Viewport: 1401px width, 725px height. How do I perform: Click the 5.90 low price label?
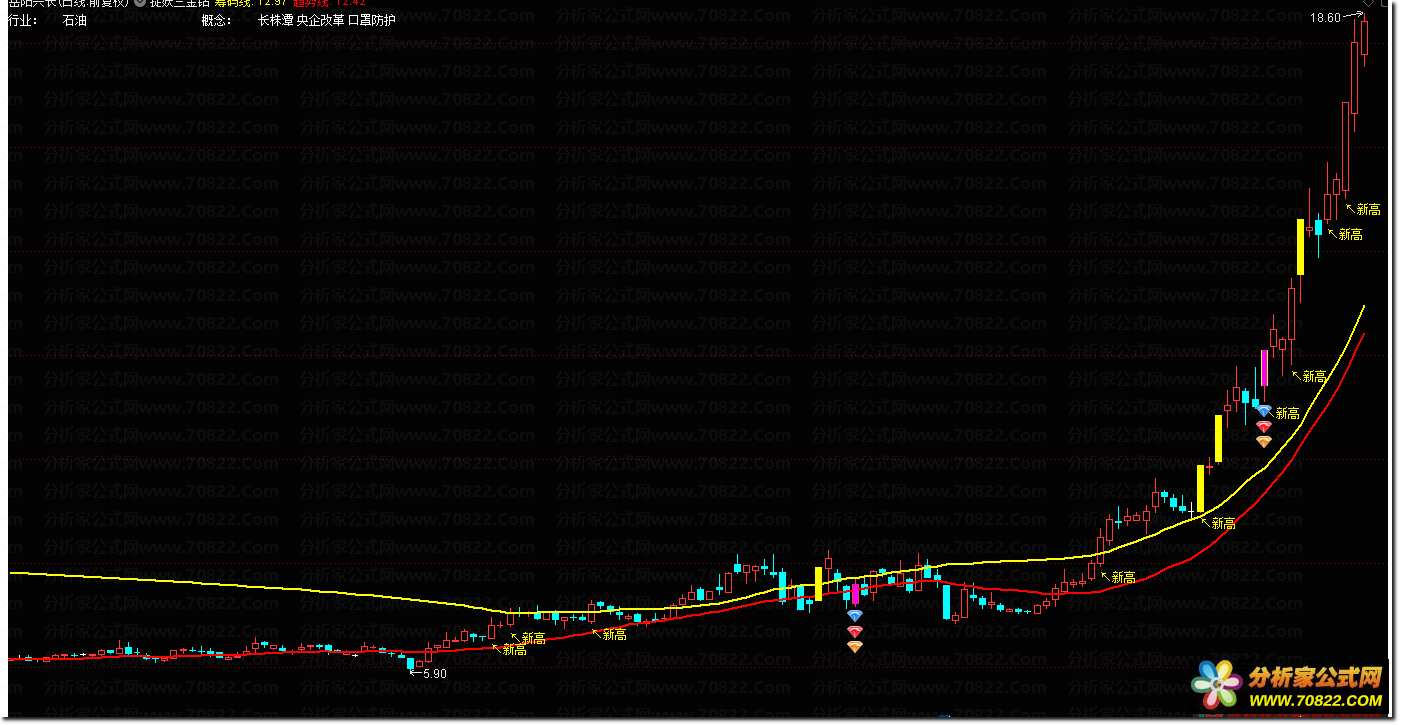point(434,674)
